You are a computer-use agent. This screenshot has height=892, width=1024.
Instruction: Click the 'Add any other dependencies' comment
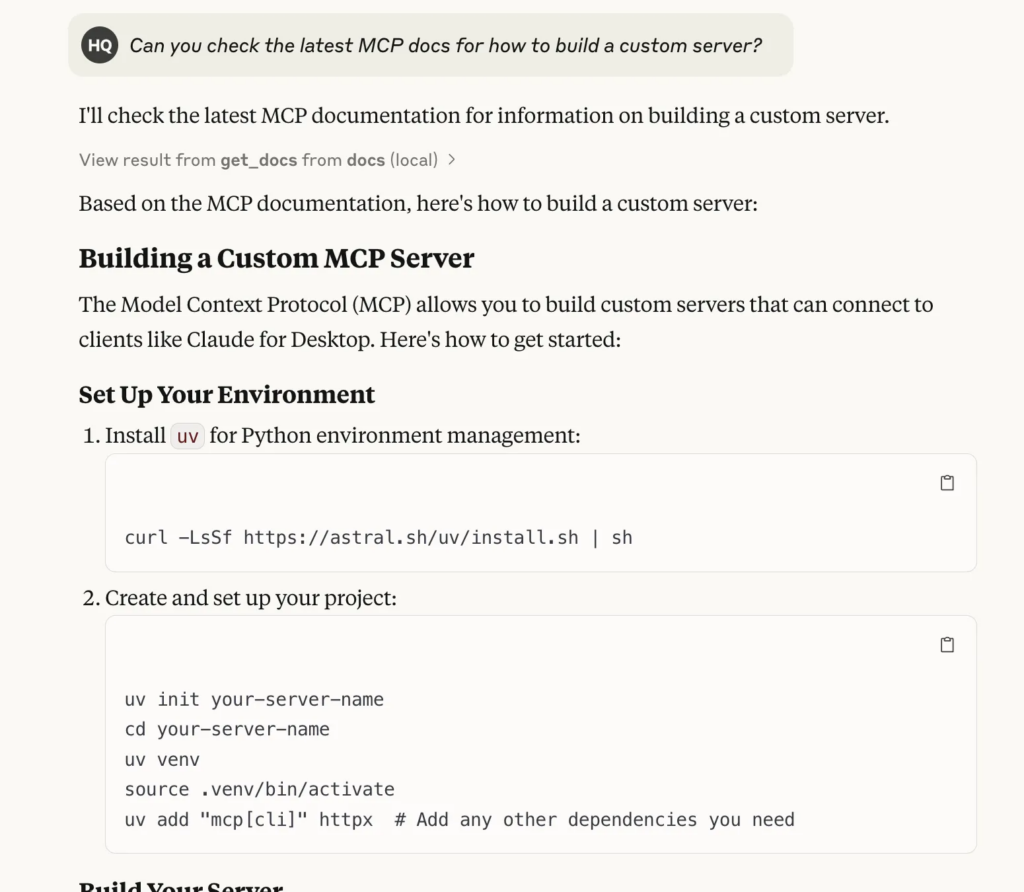pyautogui.click(x=595, y=820)
